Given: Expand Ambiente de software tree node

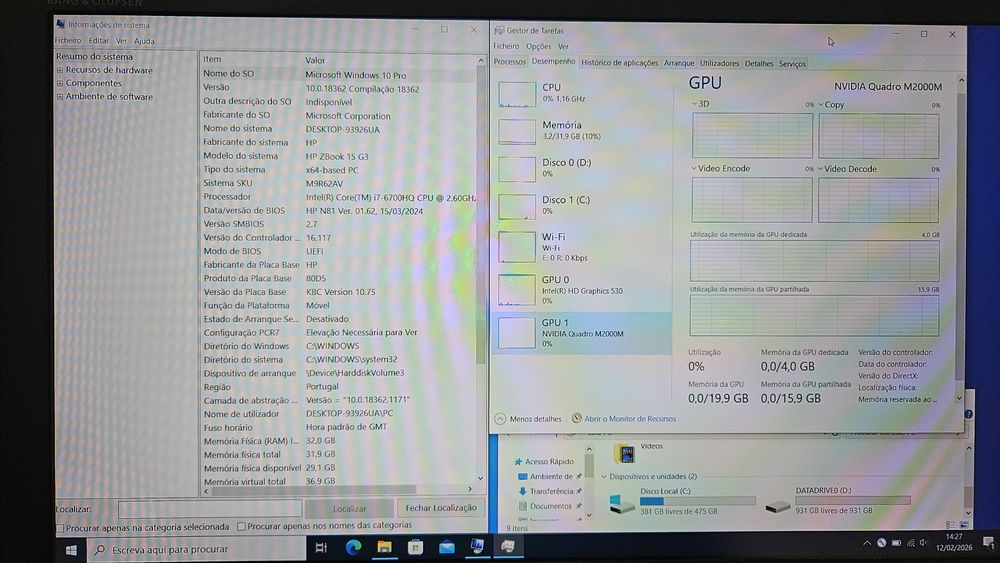Looking at the screenshot, I should pos(60,97).
